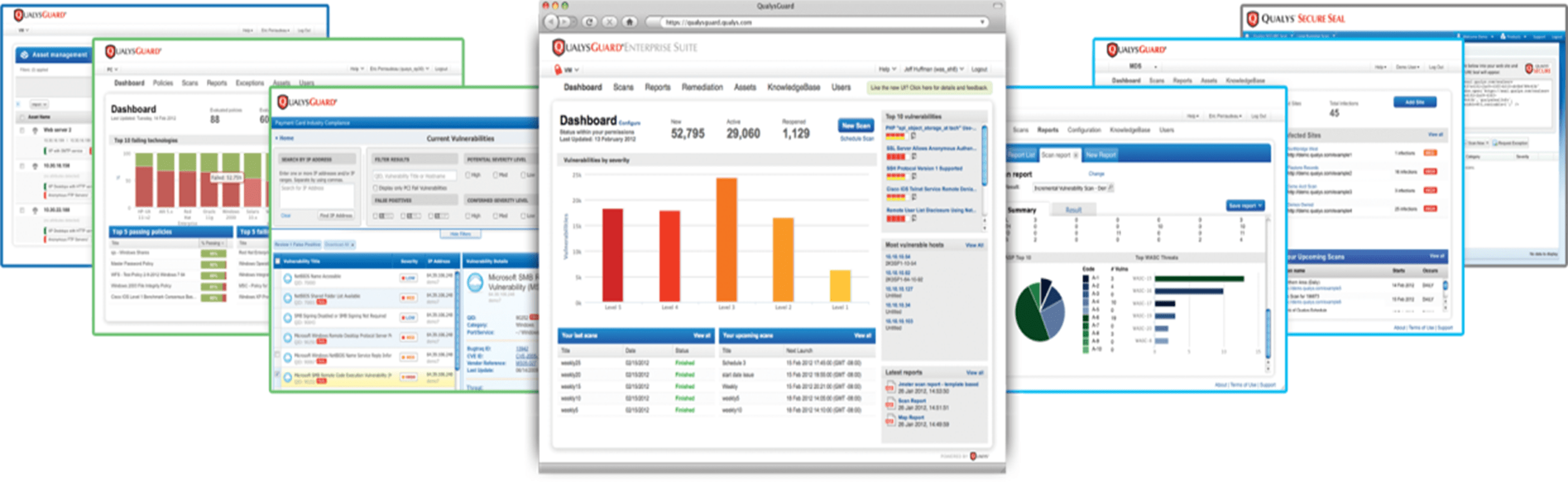Open the Scan Report PDF icon

point(890,404)
